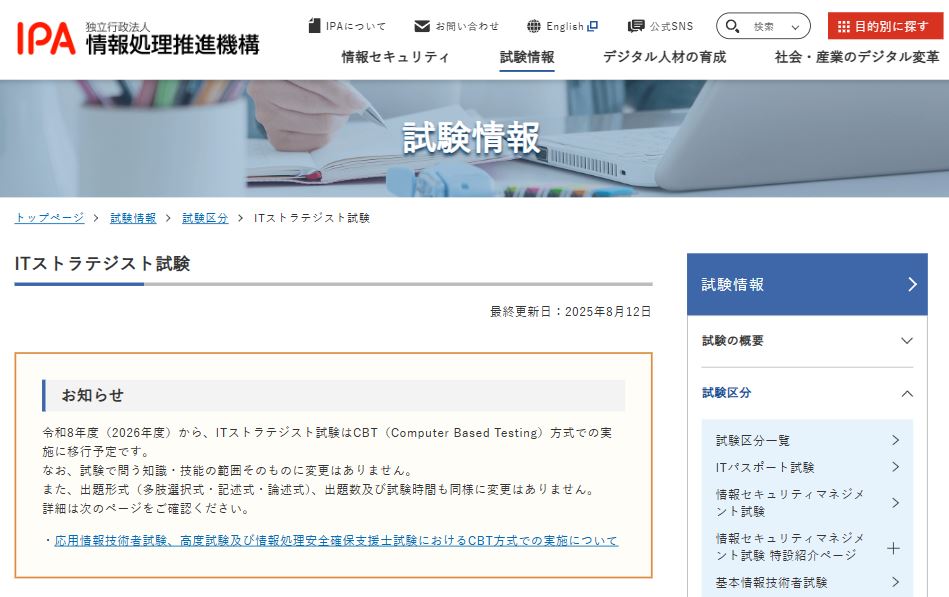This screenshot has height=597, width=949.
Task: Click the IPAについて document icon
Action: 314,26
